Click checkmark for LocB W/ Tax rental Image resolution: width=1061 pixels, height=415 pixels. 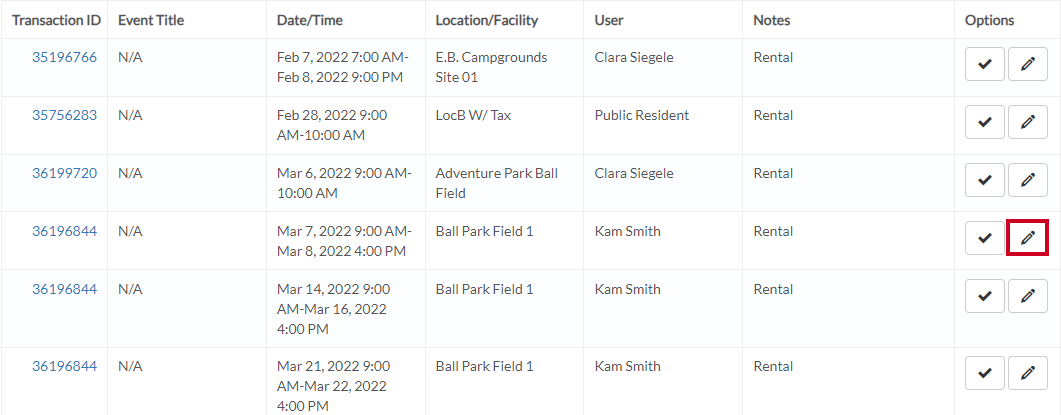pyautogui.click(x=985, y=122)
